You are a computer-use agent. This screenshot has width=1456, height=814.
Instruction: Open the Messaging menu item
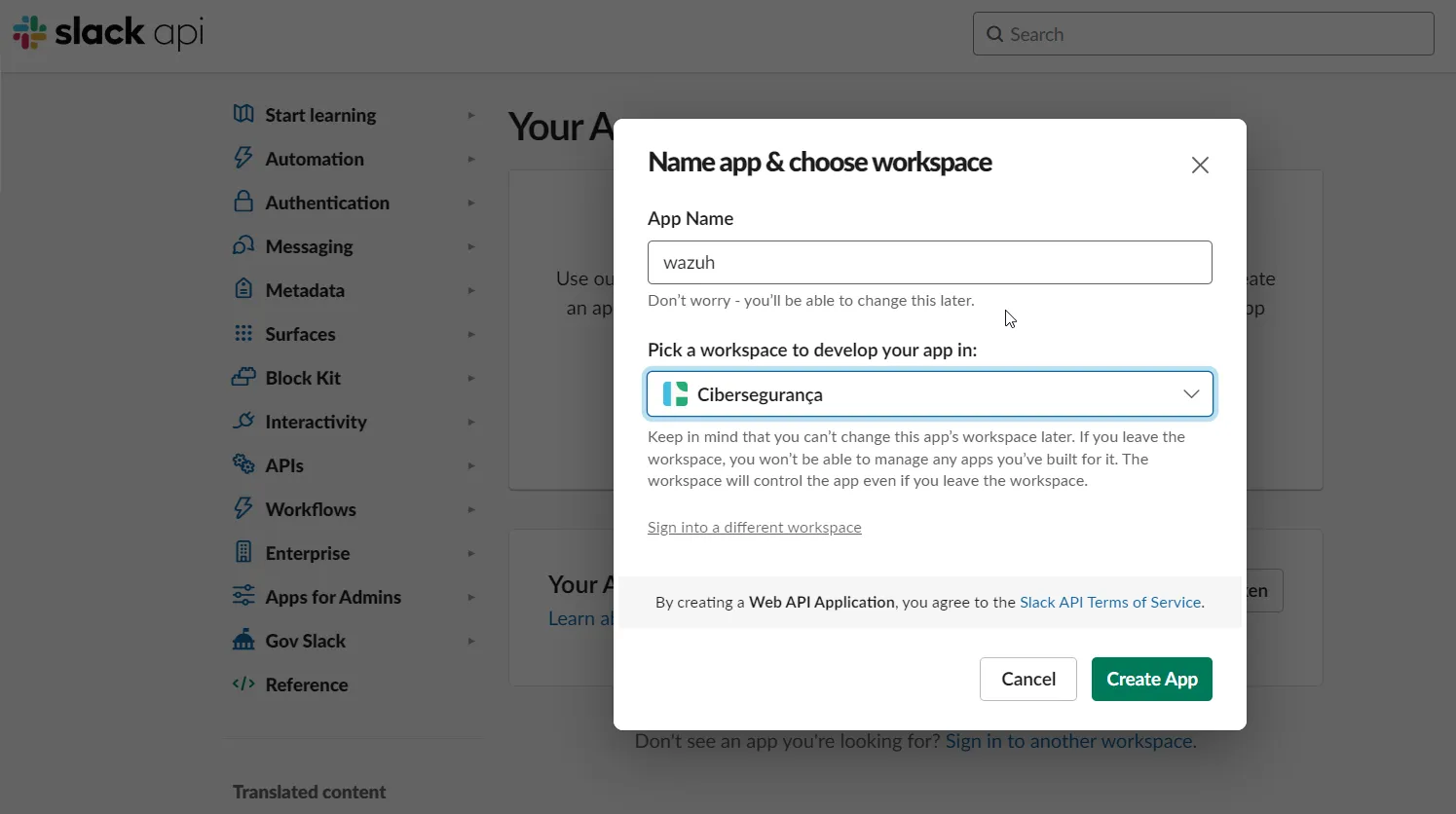(x=309, y=246)
